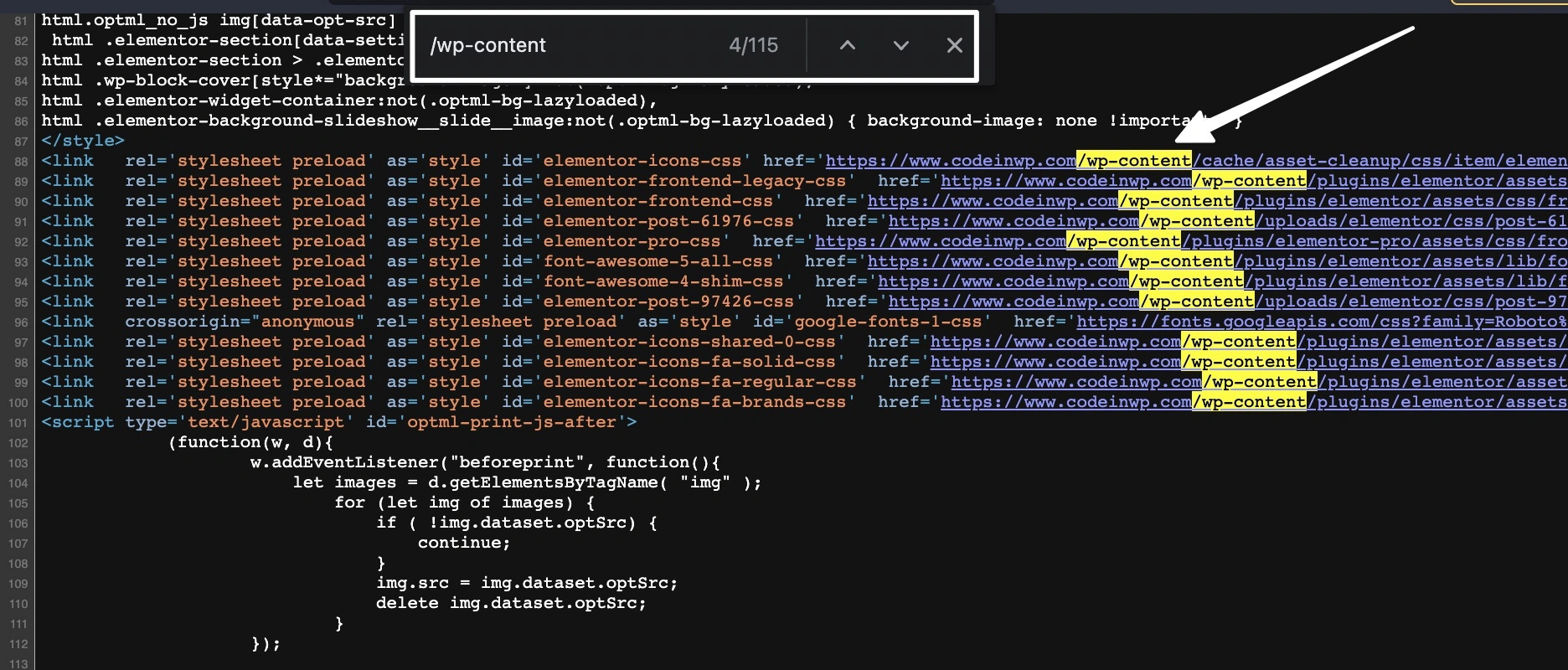Screen dimensions: 1568x670
Task: Click the 4/115 match counter
Action: click(753, 45)
